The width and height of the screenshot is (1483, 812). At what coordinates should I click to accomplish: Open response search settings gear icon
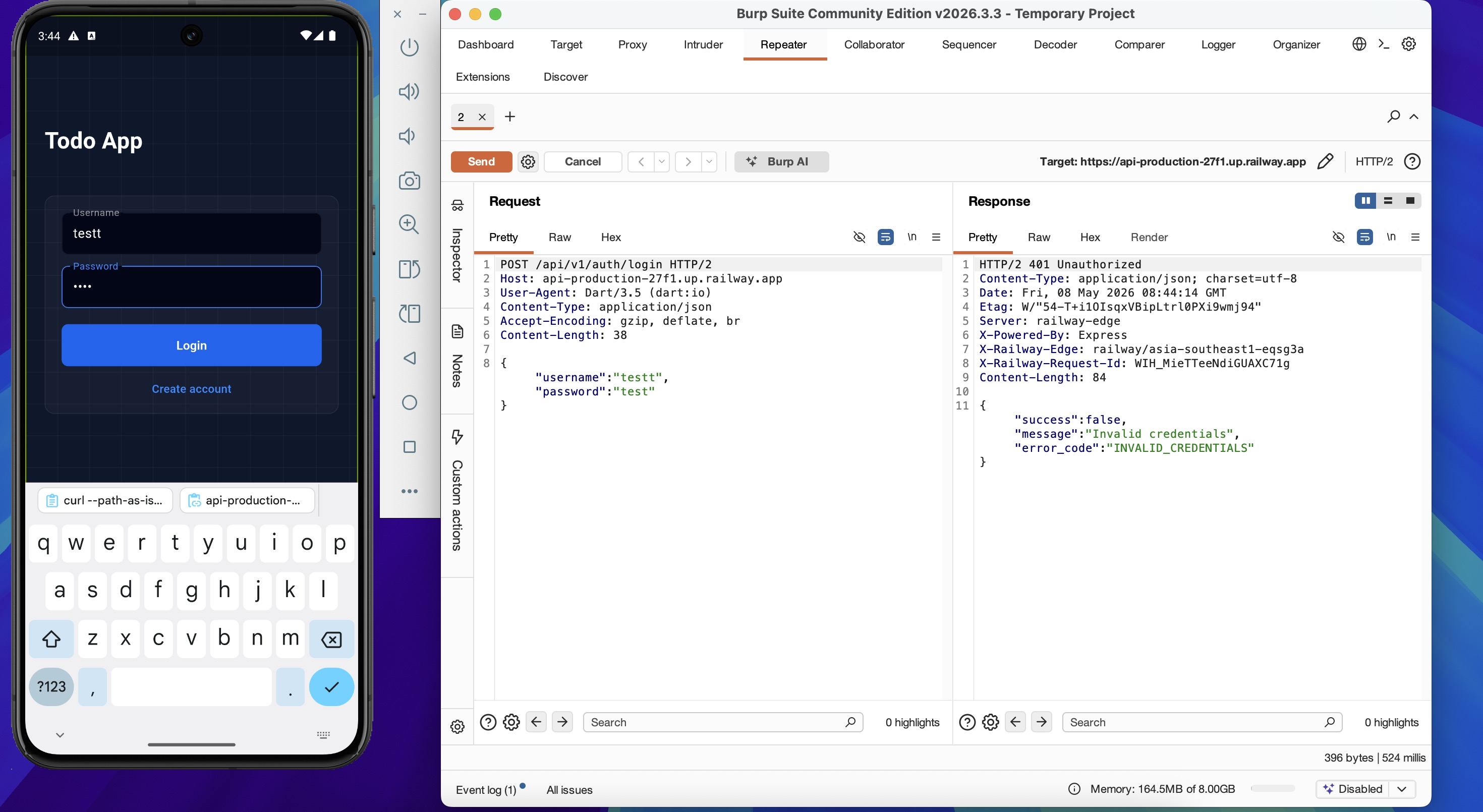pos(990,722)
